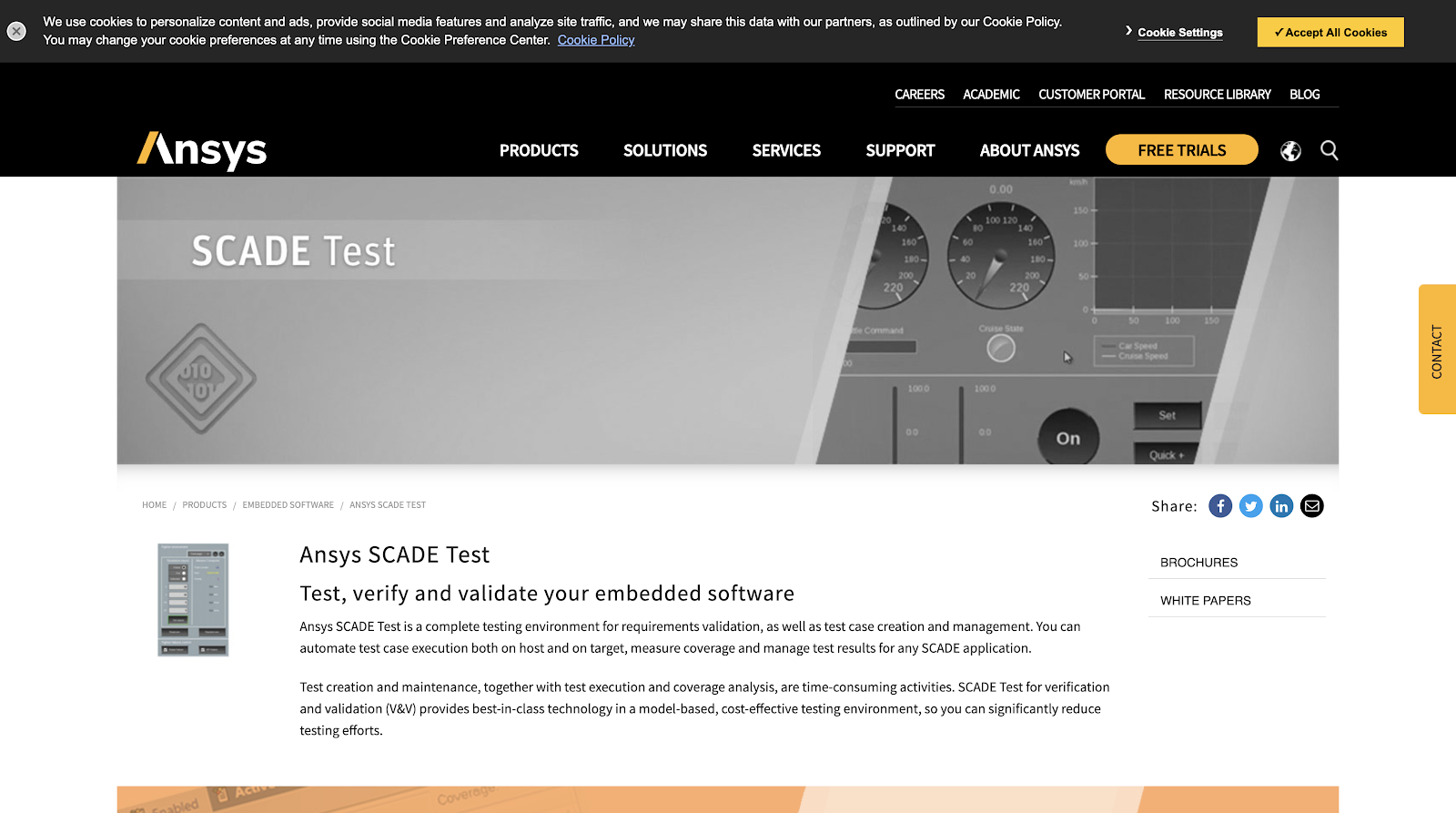Click the Free Trials button
1456x813 pixels.
coord(1182,150)
